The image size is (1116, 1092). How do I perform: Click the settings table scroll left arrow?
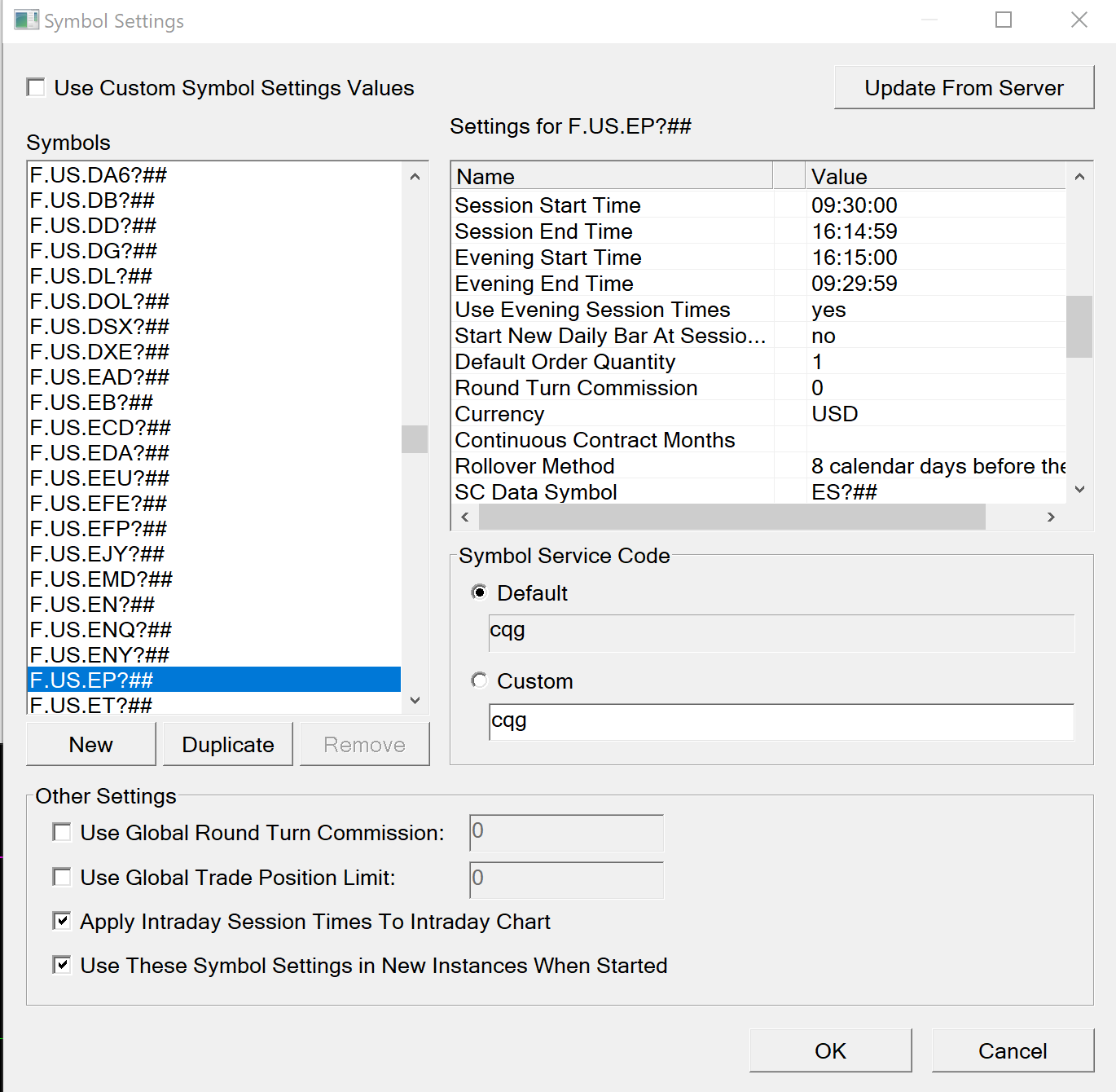coord(465,517)
